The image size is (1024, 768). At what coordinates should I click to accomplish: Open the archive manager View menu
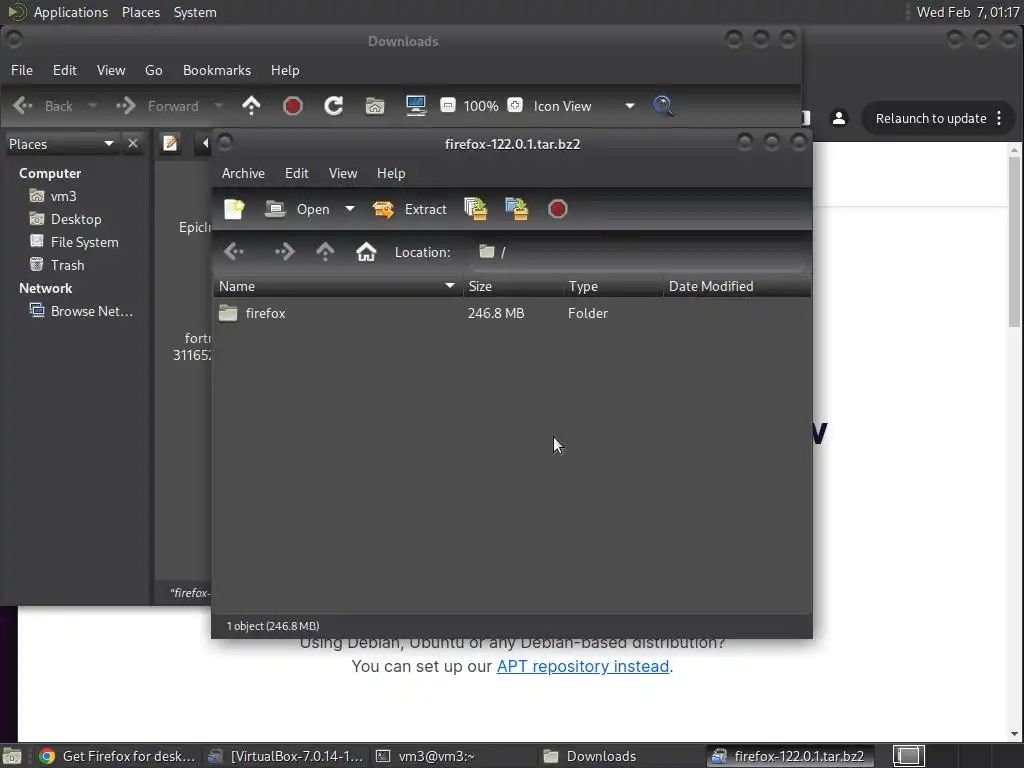343,173
